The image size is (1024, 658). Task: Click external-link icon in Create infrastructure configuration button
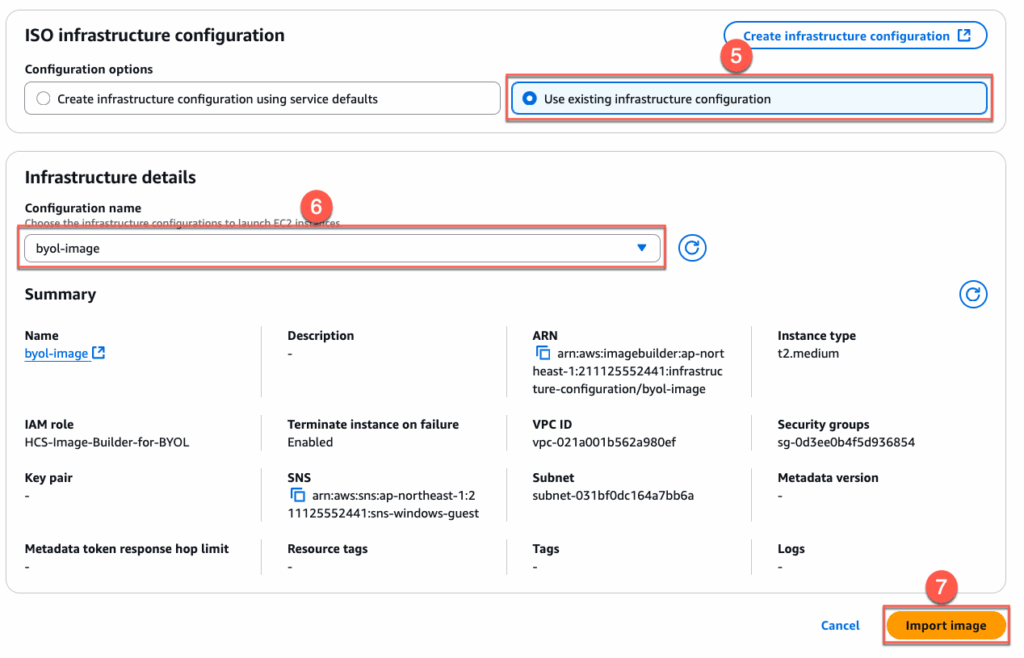coord(964,36)
